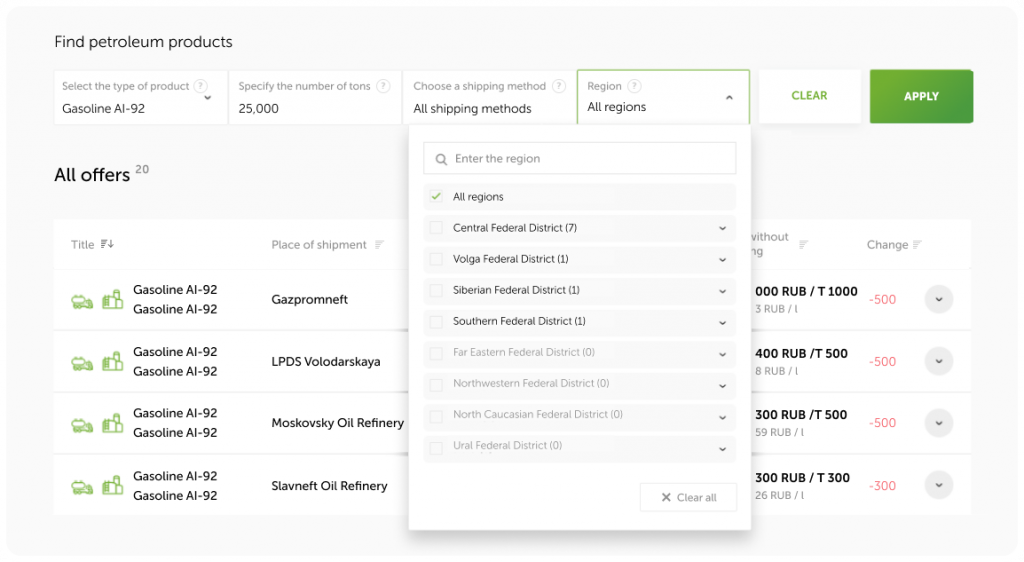
Task: Expand the Siberian Federal District list
Action: click(722, 291)
